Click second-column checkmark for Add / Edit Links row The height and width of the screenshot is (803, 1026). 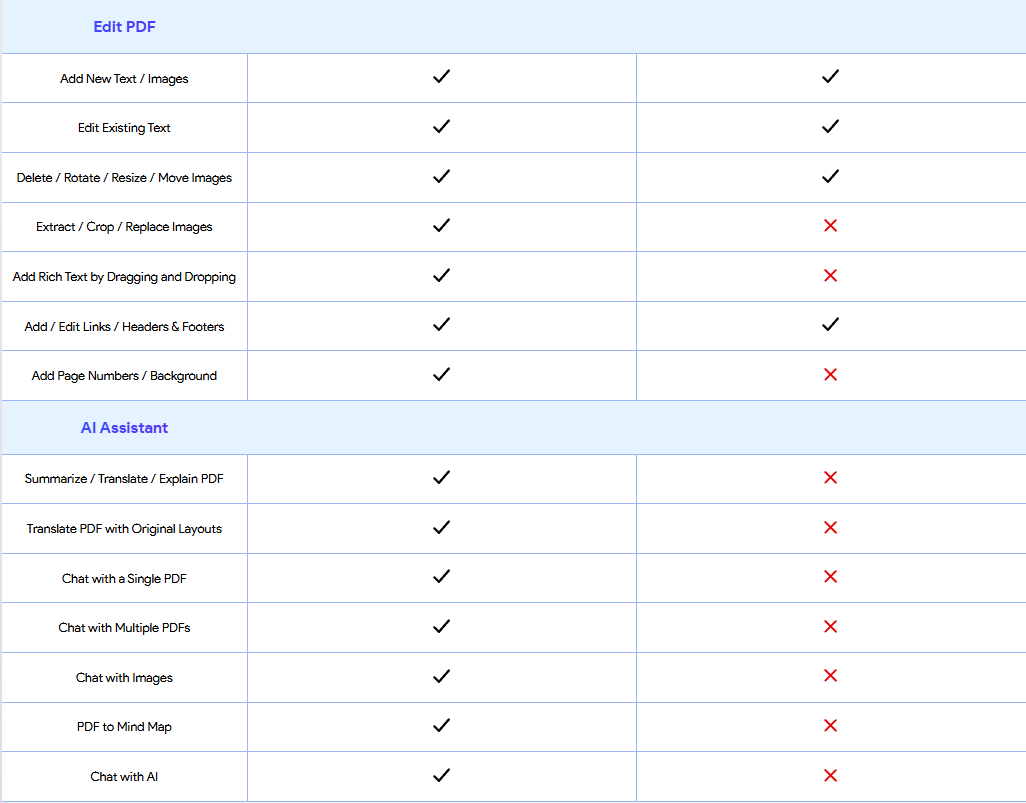(x=830, y=324)
